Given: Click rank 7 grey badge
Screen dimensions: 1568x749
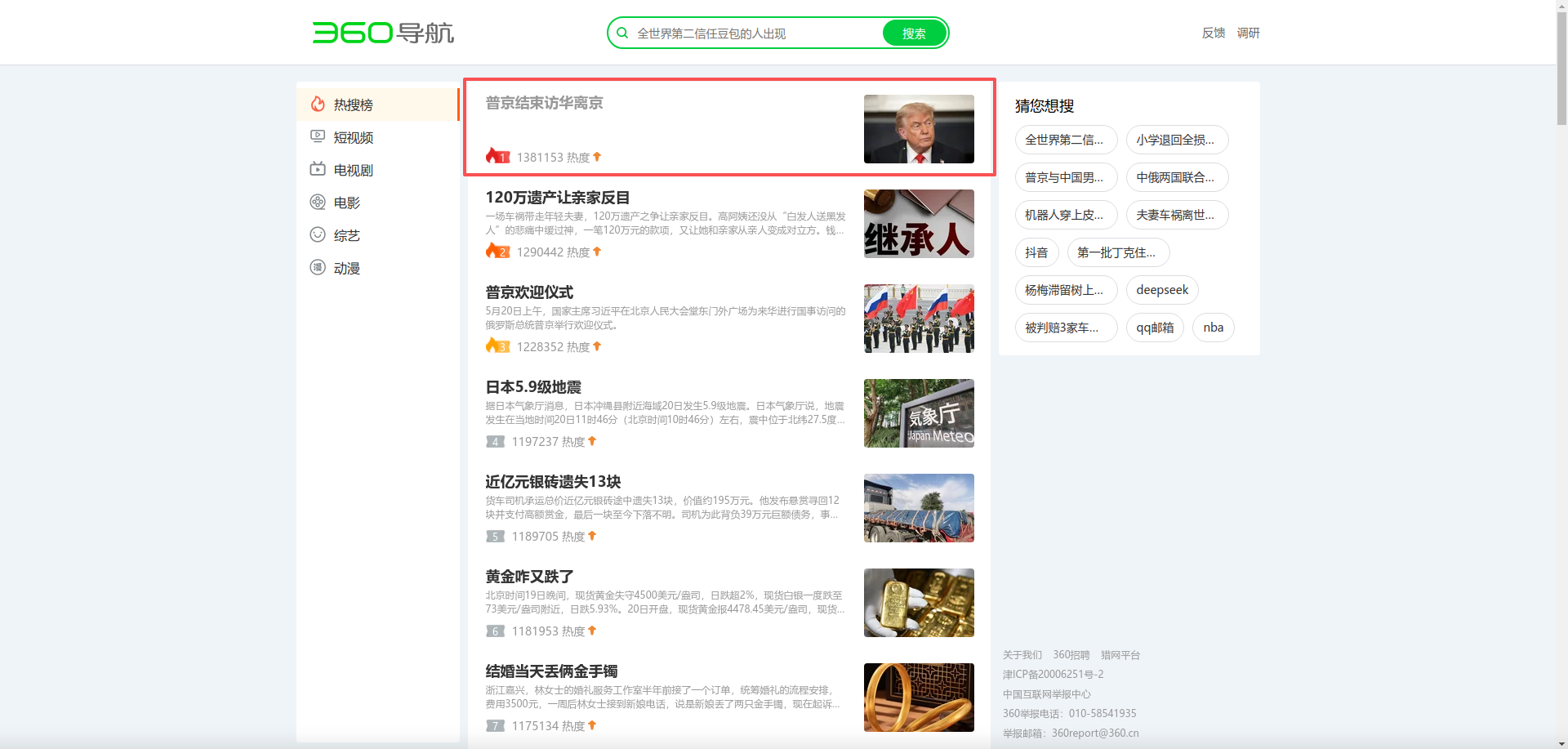Looking at the screenshot, I should pyautogui.click(x=495, y=725).
